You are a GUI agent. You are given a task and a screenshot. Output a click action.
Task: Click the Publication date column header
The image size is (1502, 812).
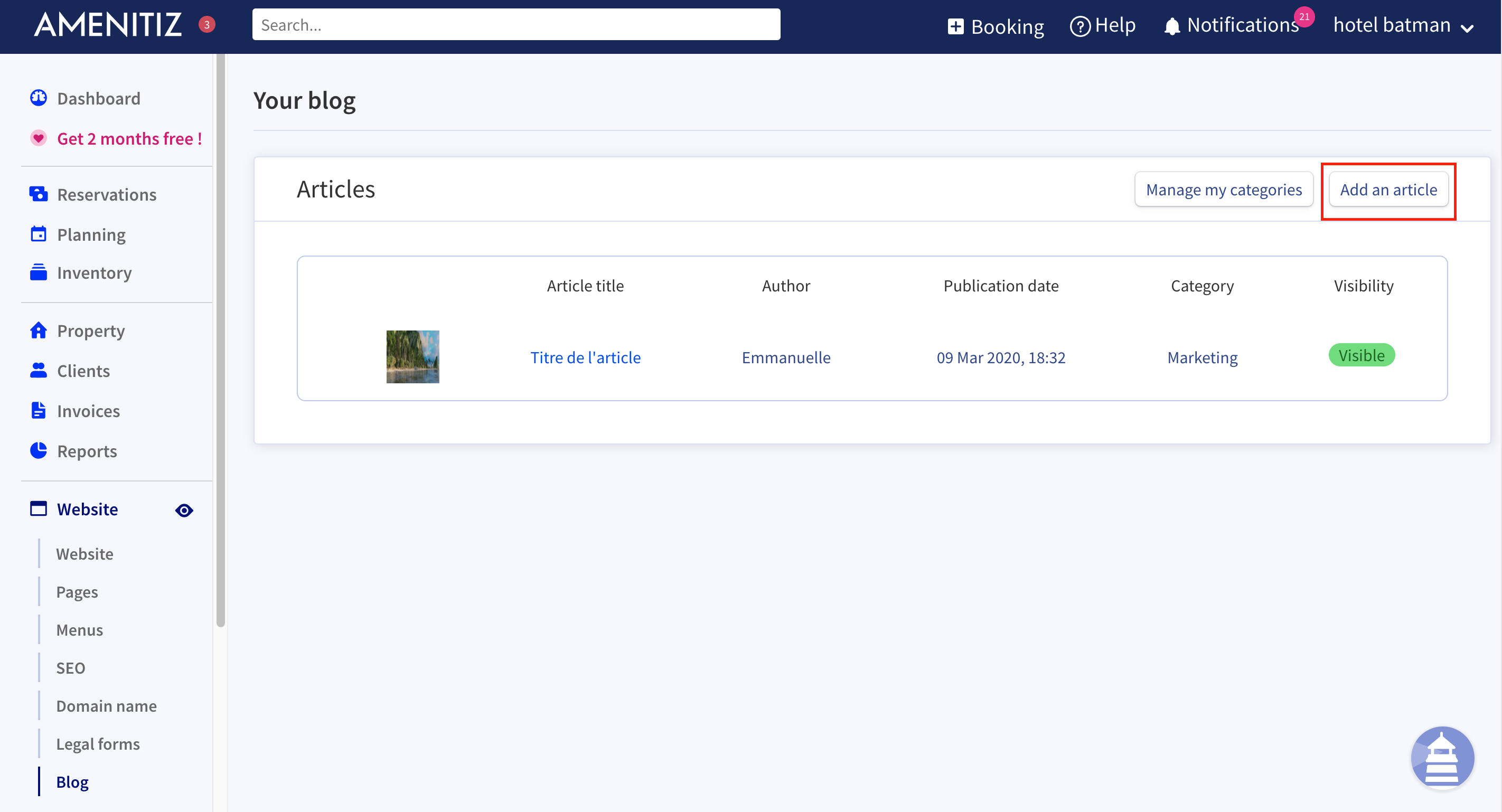[x=1001, y=286]
